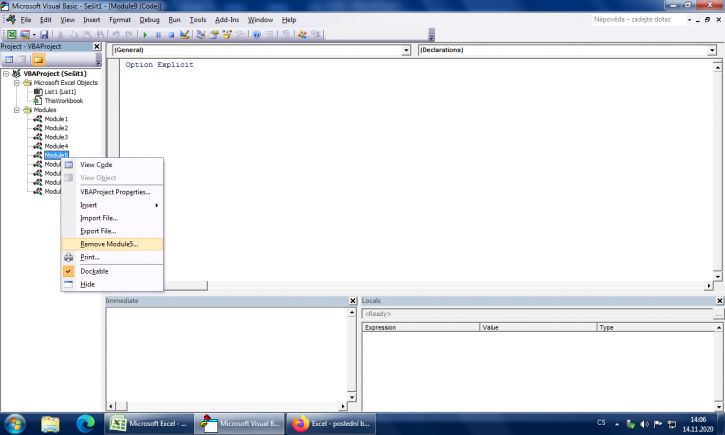Choose VBAProject Properties... menu entry

[112, 192]
